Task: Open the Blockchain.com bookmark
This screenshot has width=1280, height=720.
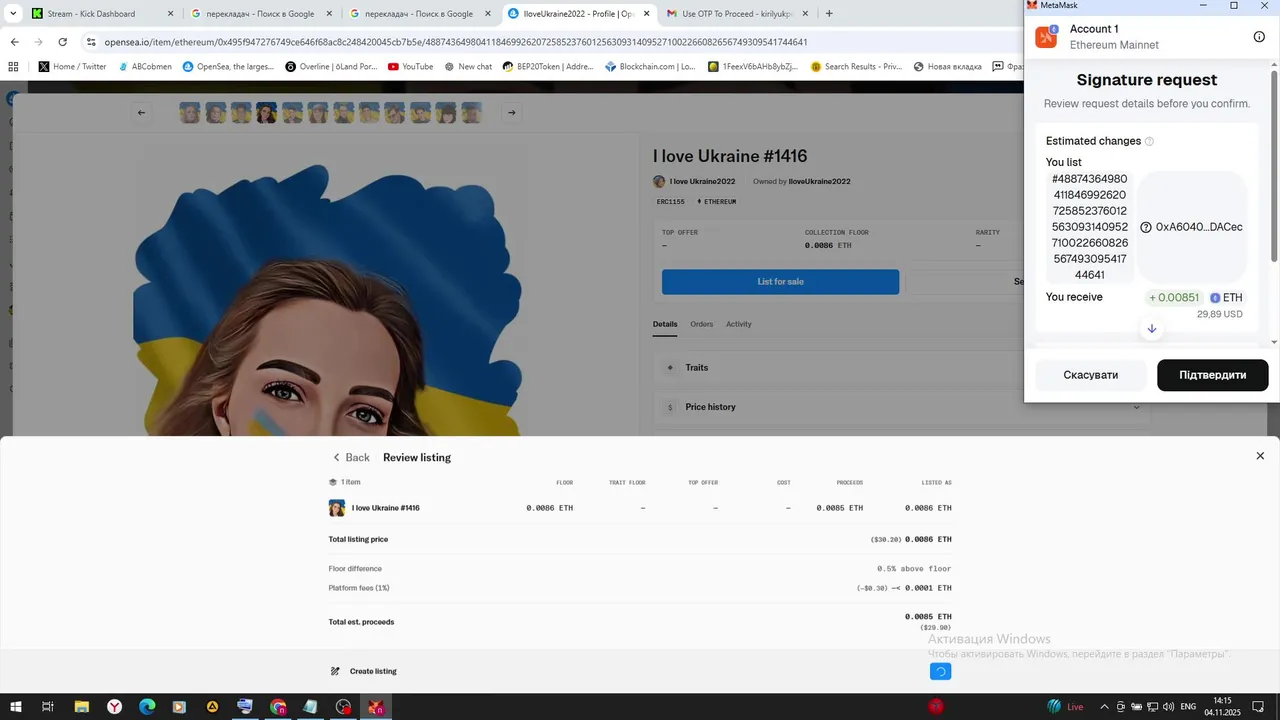Action: 650,67
